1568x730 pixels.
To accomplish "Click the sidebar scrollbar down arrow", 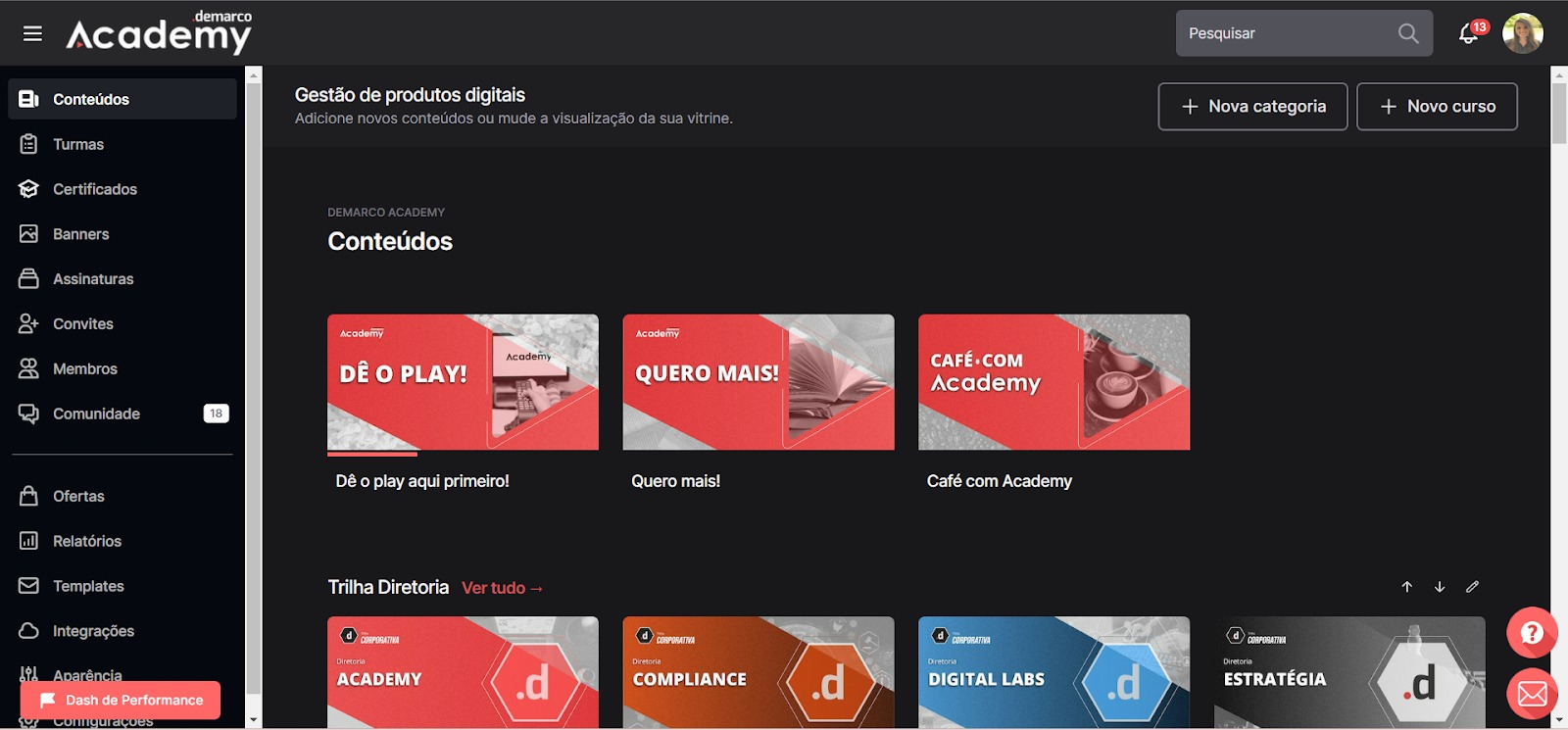I will click(x=254, y=720).
